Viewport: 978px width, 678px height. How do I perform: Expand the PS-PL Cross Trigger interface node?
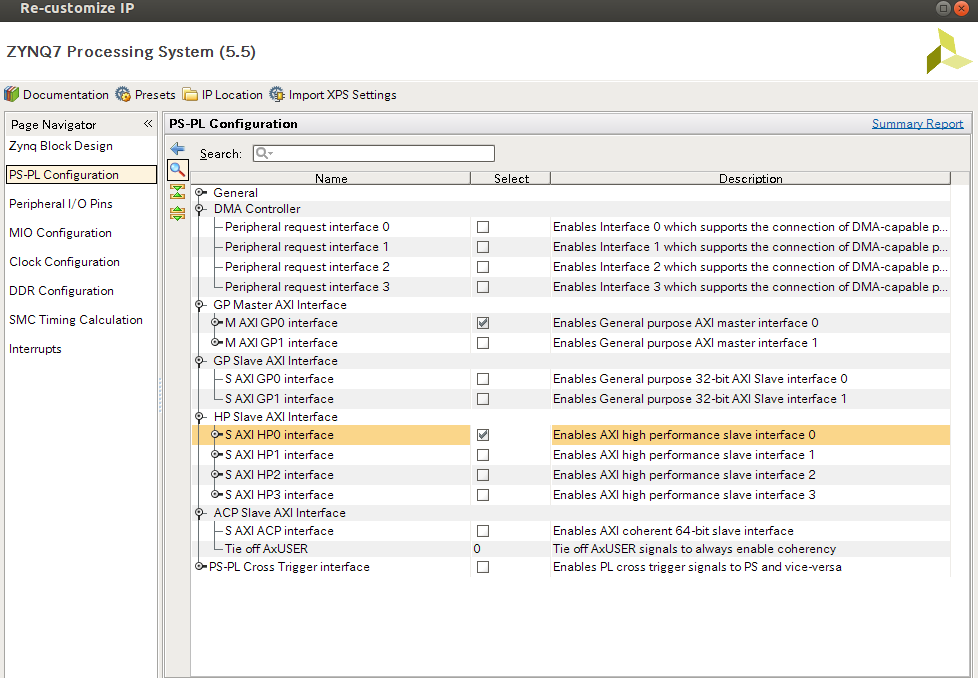pos(200,566)
